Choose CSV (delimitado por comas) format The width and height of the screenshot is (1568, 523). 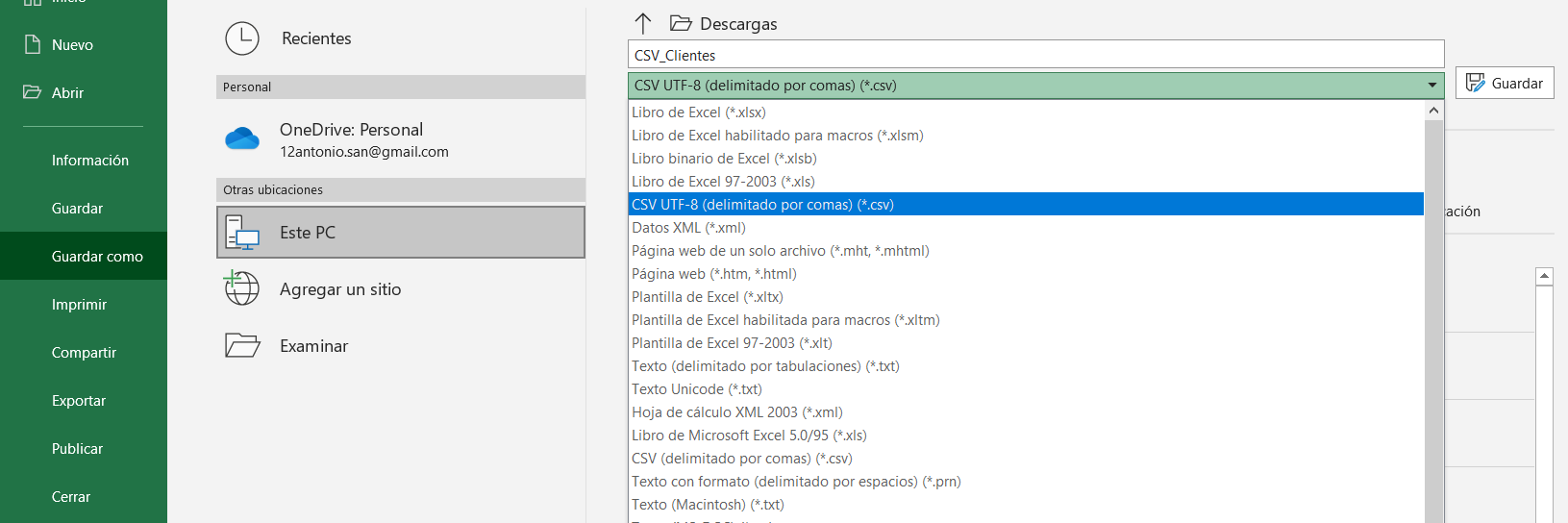pos(1026,459)
